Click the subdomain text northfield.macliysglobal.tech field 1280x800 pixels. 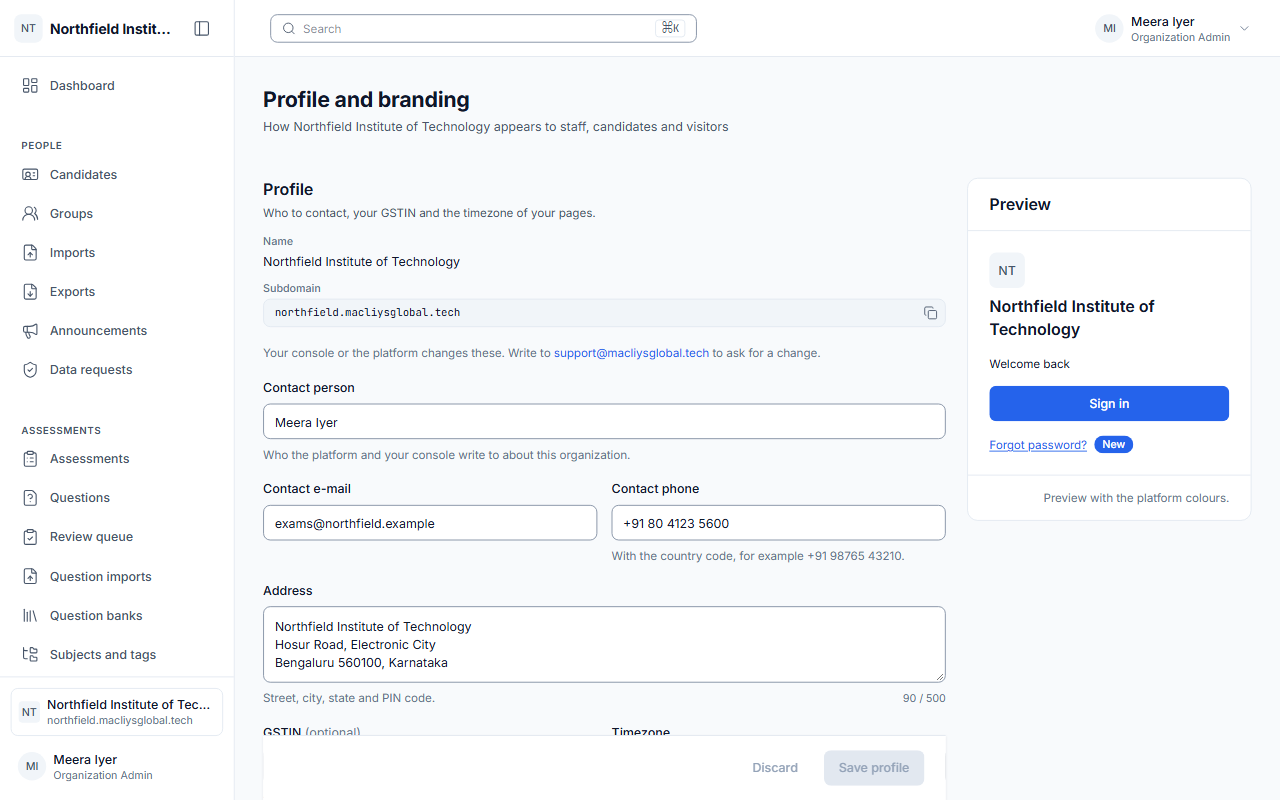[x=604, y=313]
